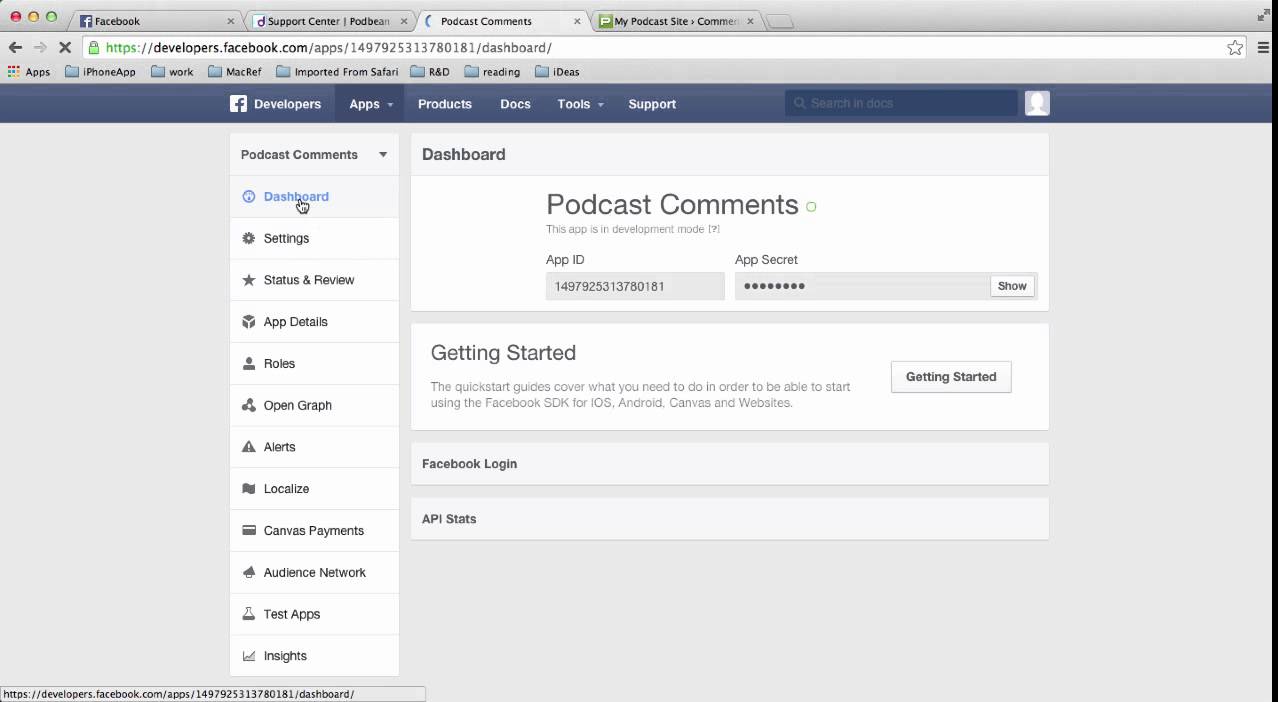Click the Open Graph nodes icon
The image size is (1278, 702).
(x=249, y=405)
